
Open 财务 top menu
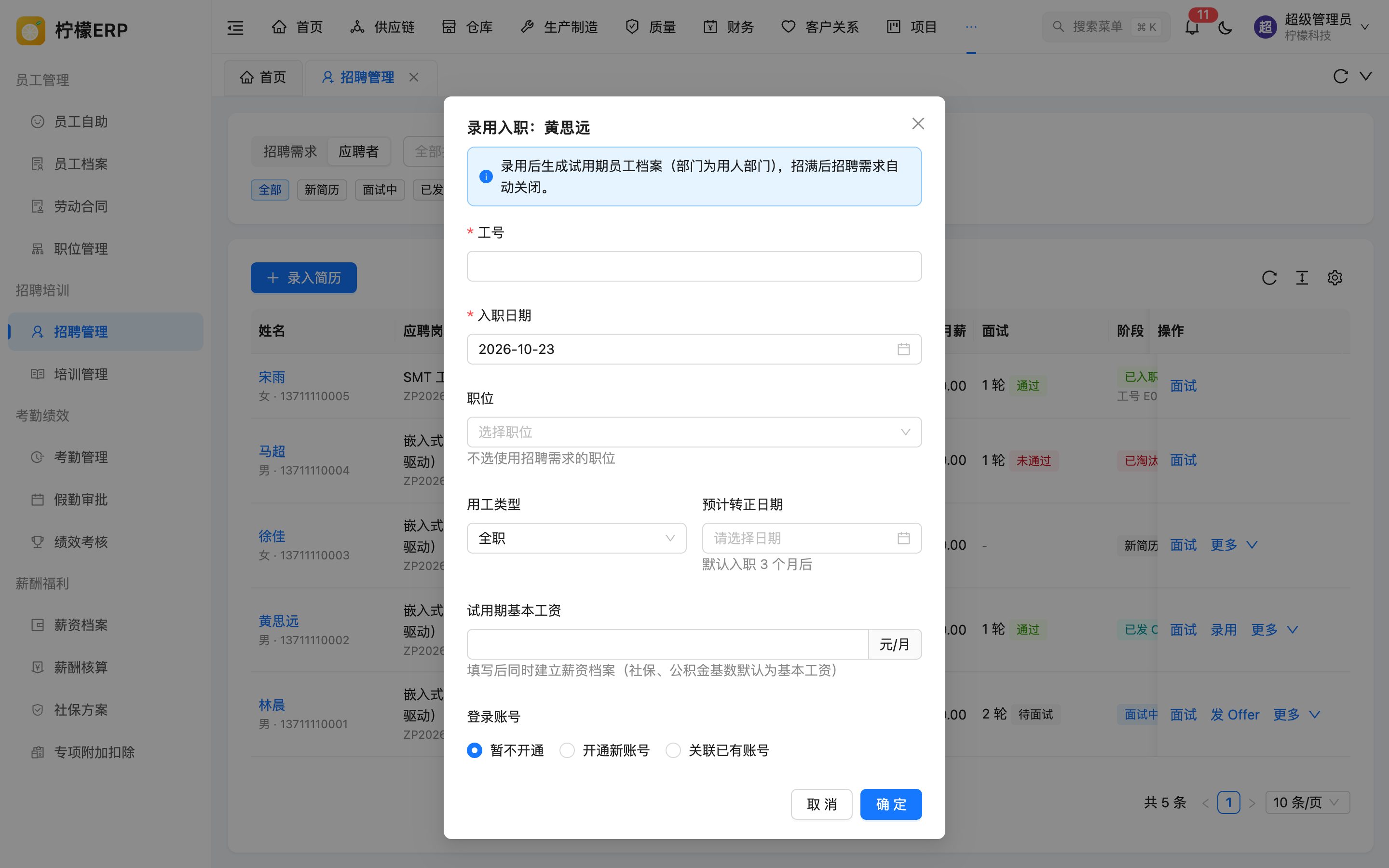click(728, 27)
